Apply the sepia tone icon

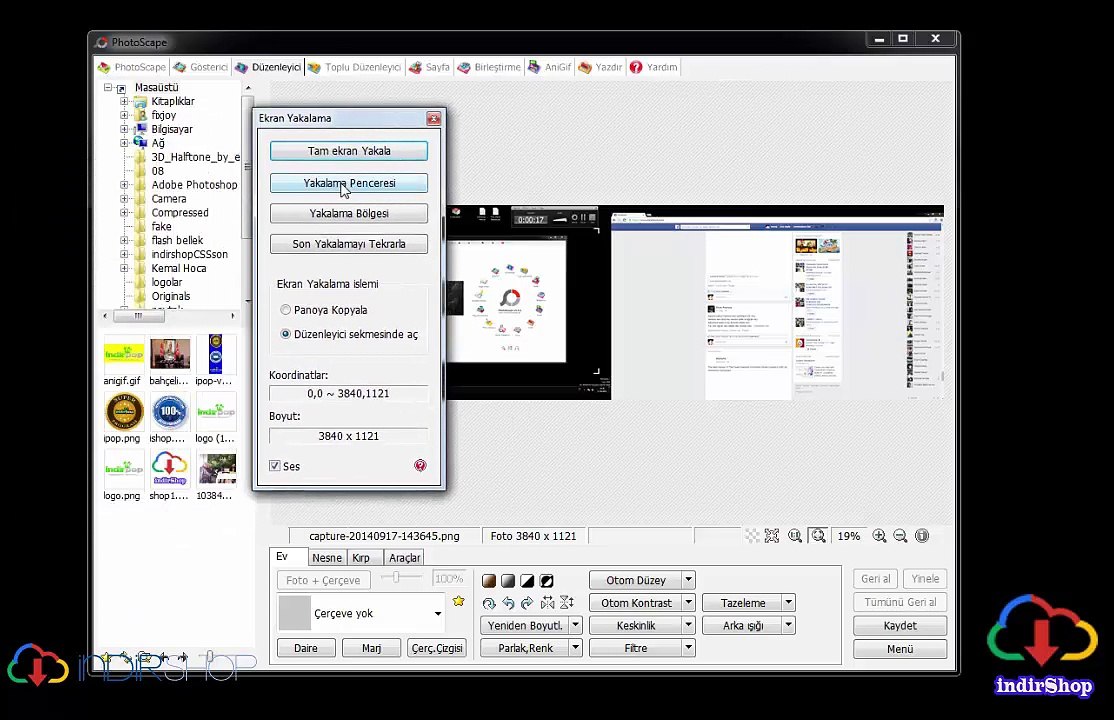pos(489,581)
